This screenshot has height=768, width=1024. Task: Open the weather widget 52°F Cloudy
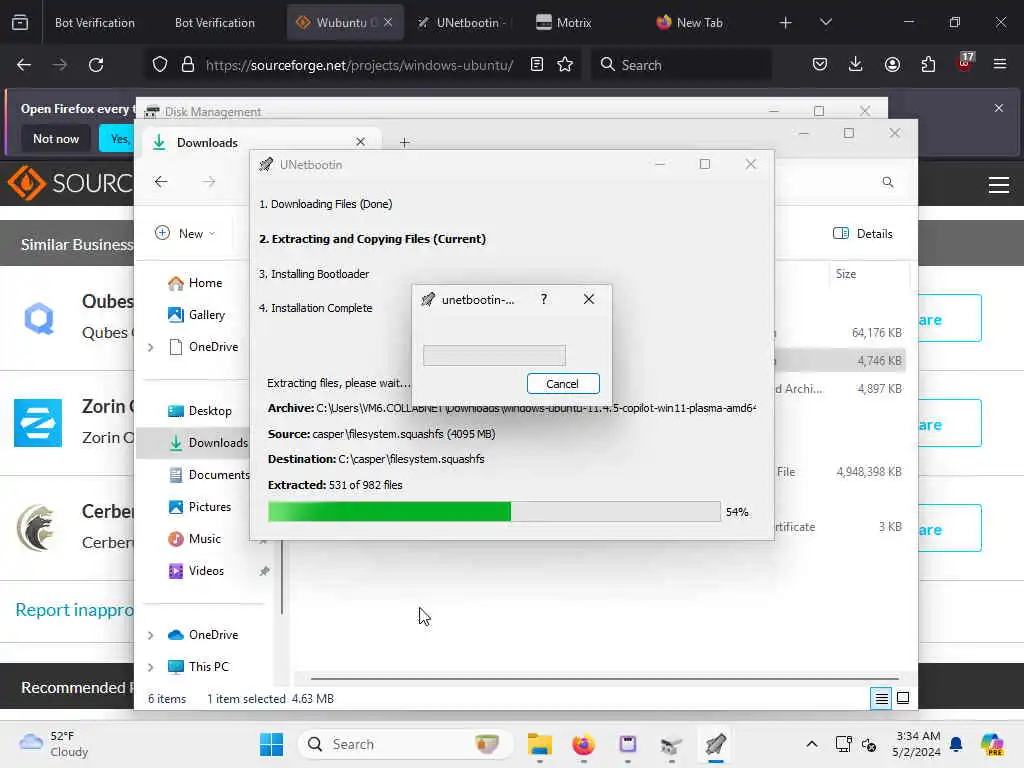(x=54, y=744)
